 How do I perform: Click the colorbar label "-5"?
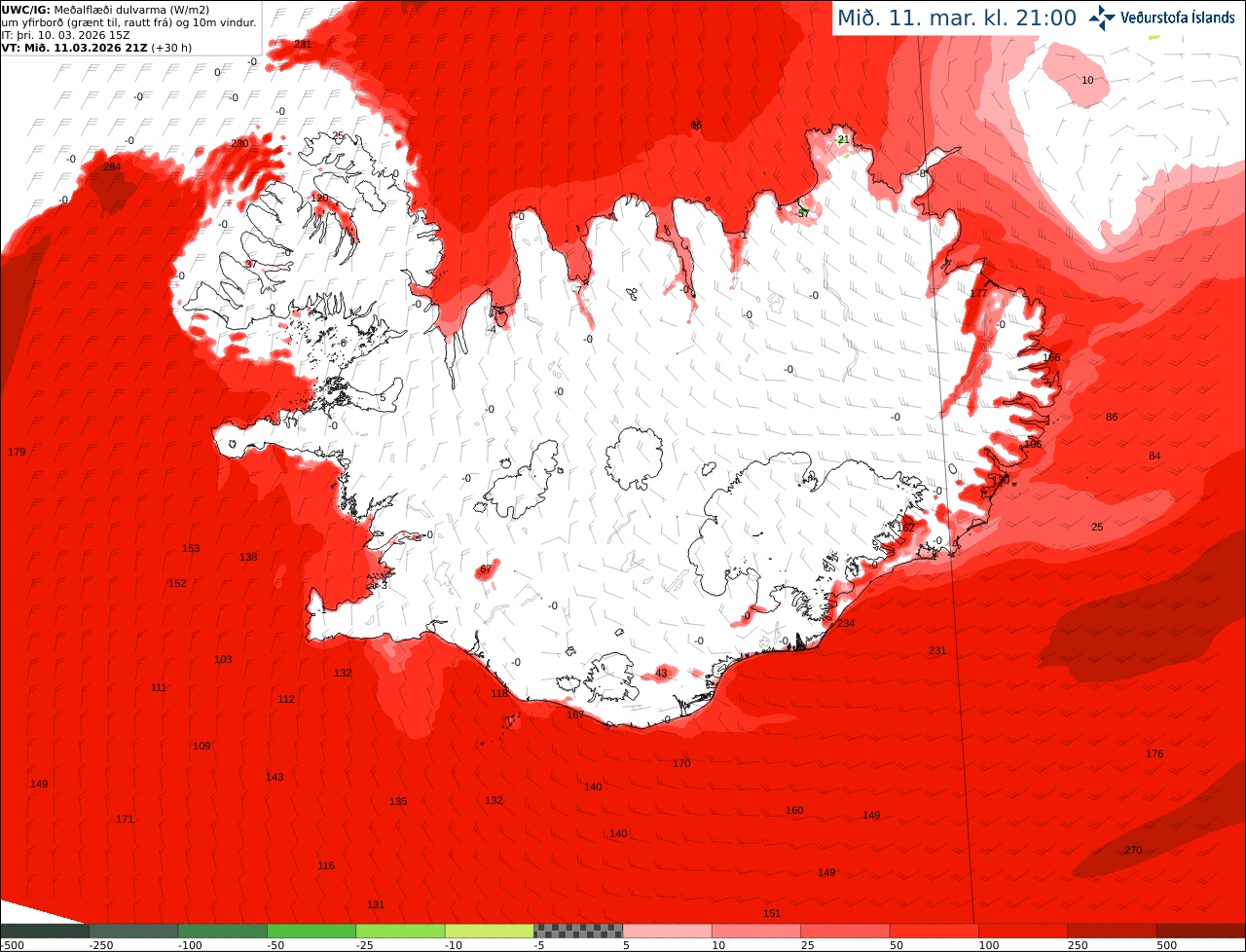pyautogui.click(x=541, y=945)
